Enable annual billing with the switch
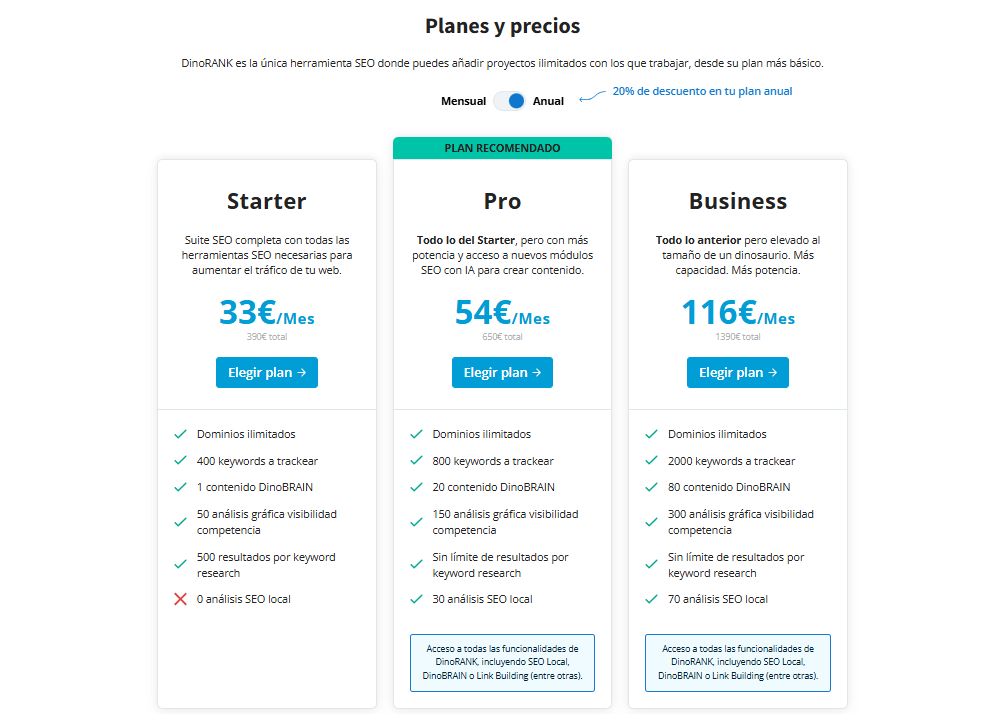 (x=509, y=101)
